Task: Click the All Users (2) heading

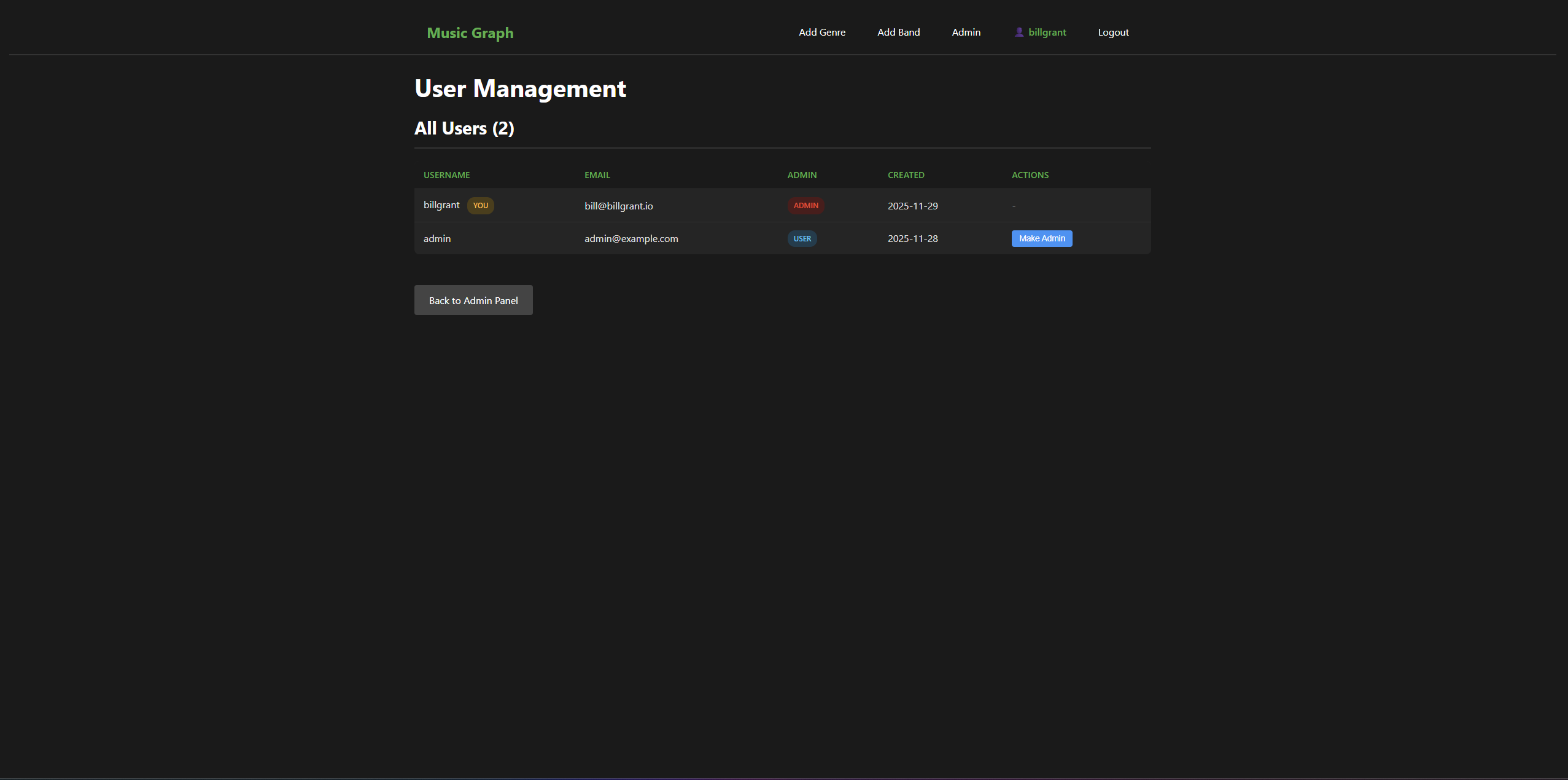Action: pos(464,128)
